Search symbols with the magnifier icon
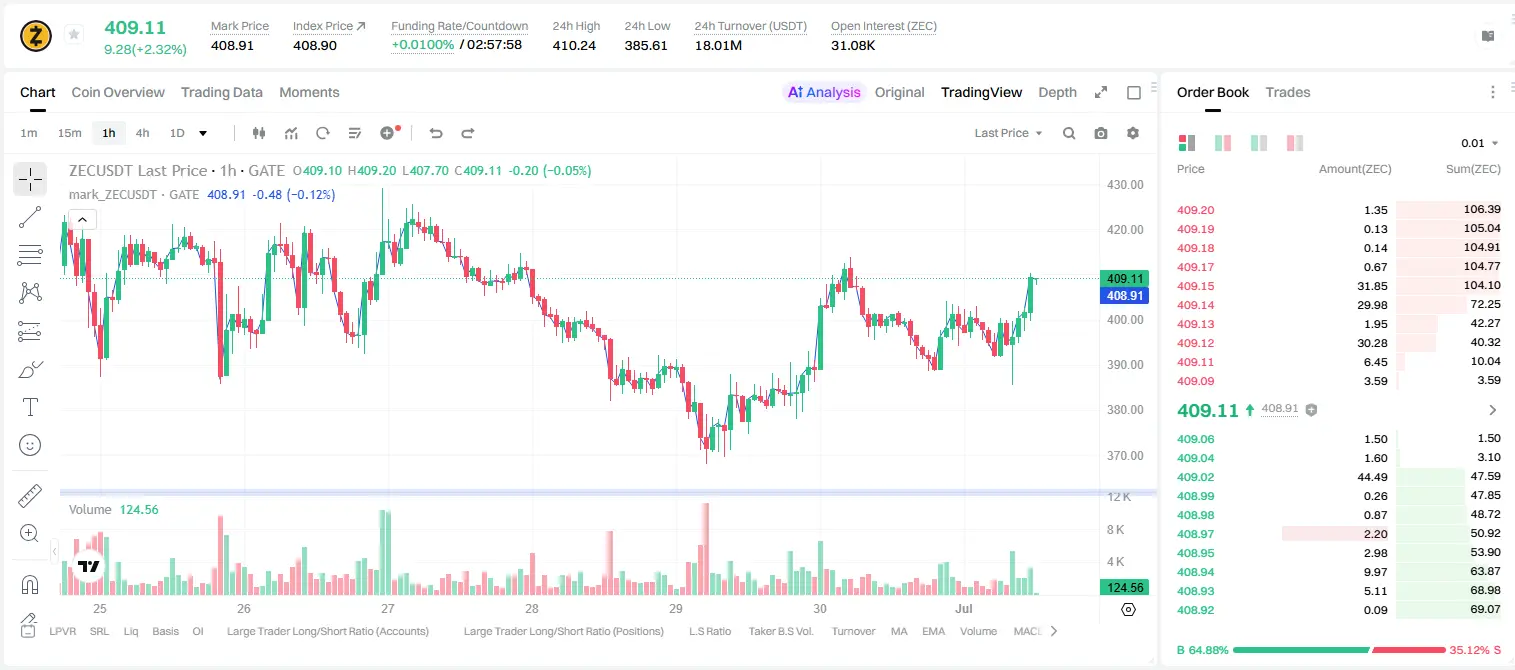The width and height of the screenshot is (1515, 670). click(1069, 133)
